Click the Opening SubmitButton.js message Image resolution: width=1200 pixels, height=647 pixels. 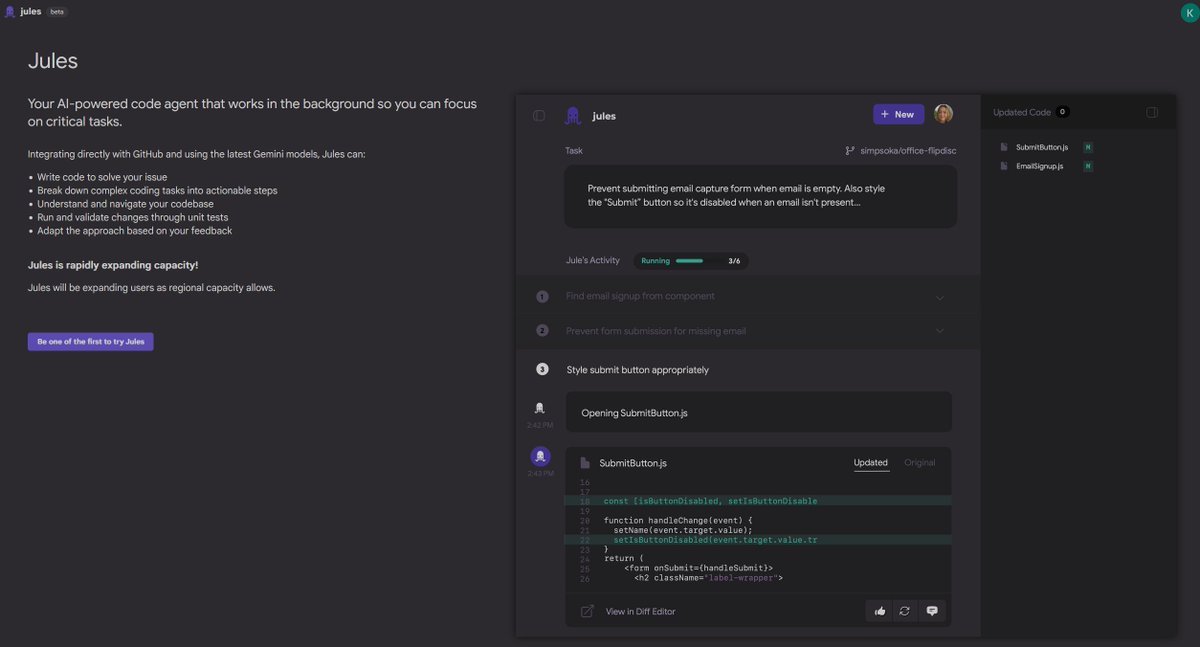coord(758,412)
